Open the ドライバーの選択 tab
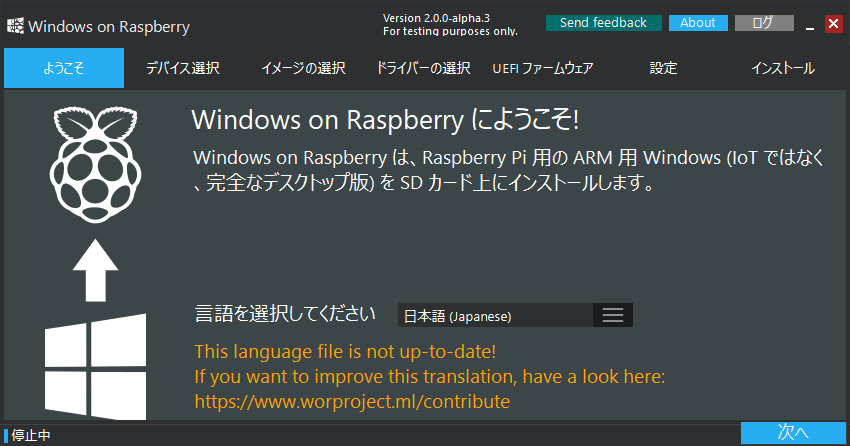850x446 pixels. (x=423, y=68)
